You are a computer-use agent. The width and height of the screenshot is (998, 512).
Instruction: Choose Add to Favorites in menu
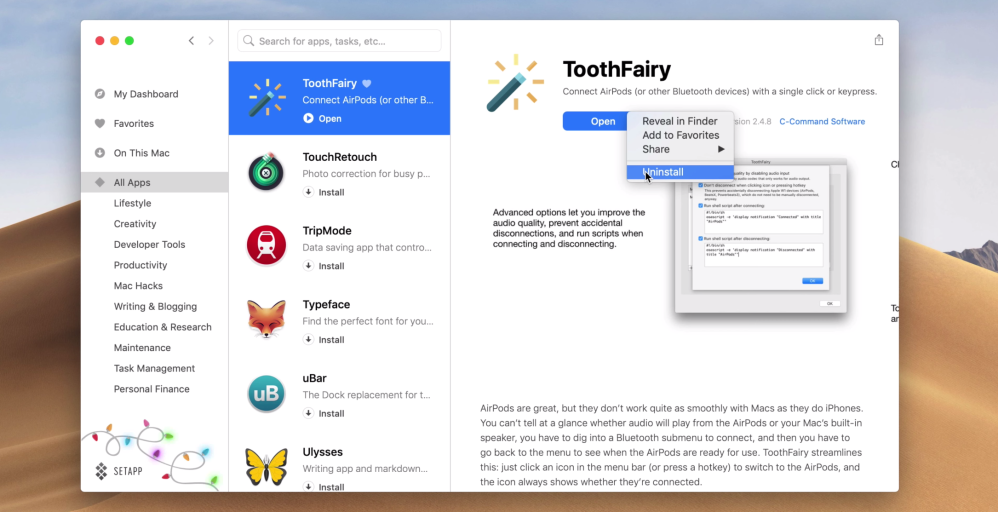[680, 135]
